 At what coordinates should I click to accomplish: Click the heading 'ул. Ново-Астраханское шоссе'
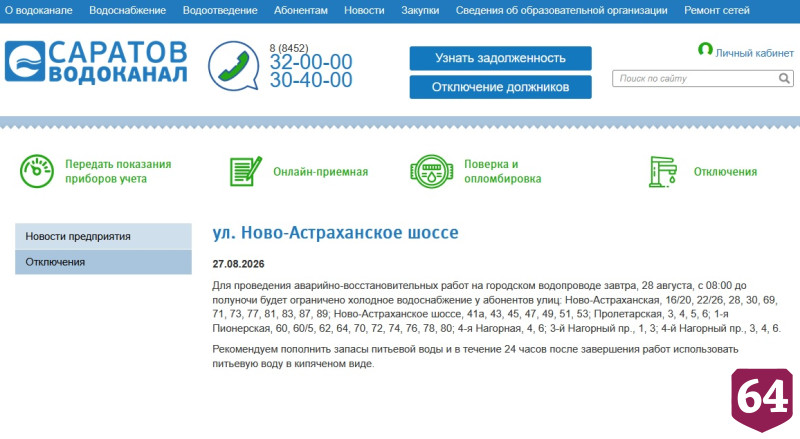[x=335, y=232]
